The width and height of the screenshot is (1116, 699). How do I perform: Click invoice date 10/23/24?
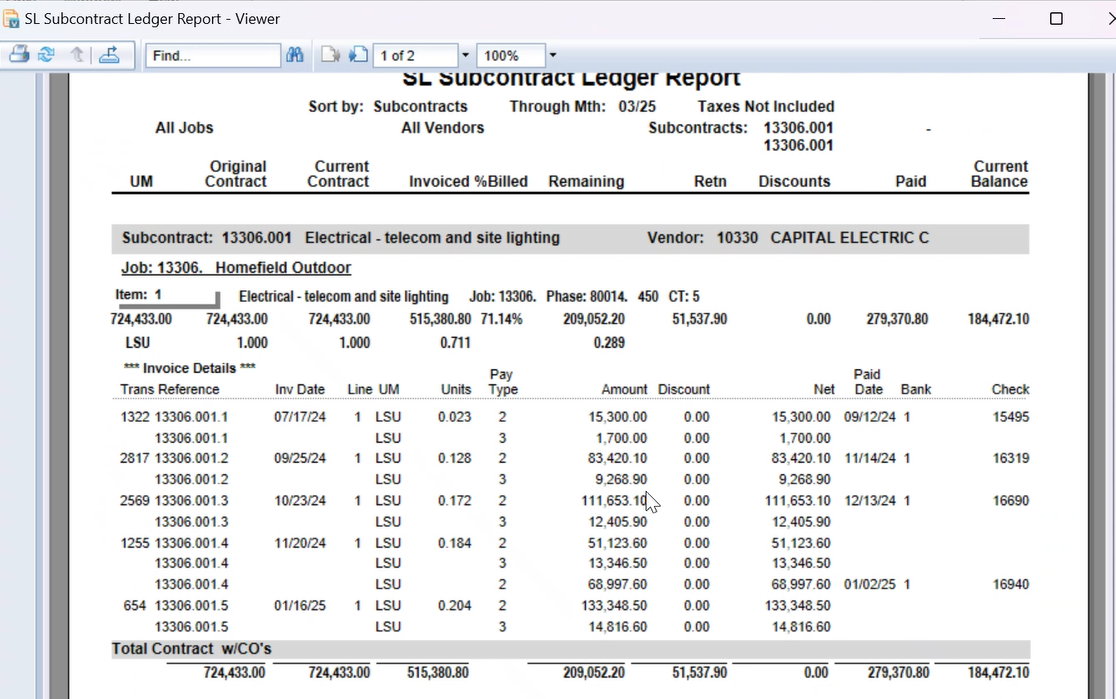tap(300, 501)
